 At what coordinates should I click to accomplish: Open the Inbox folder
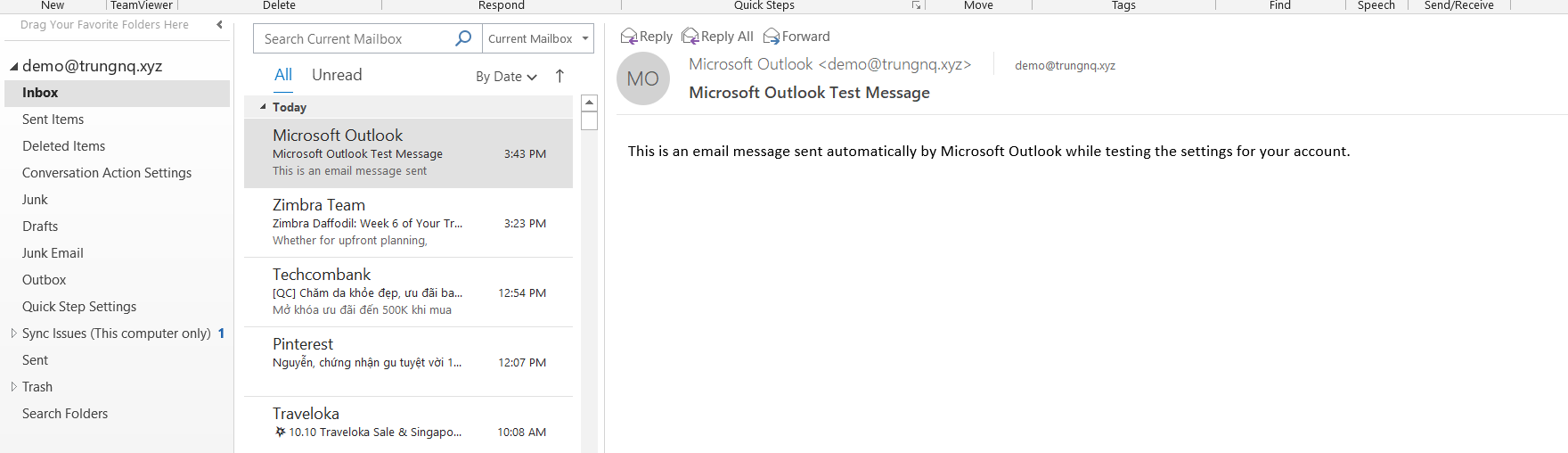click(117, 93)
